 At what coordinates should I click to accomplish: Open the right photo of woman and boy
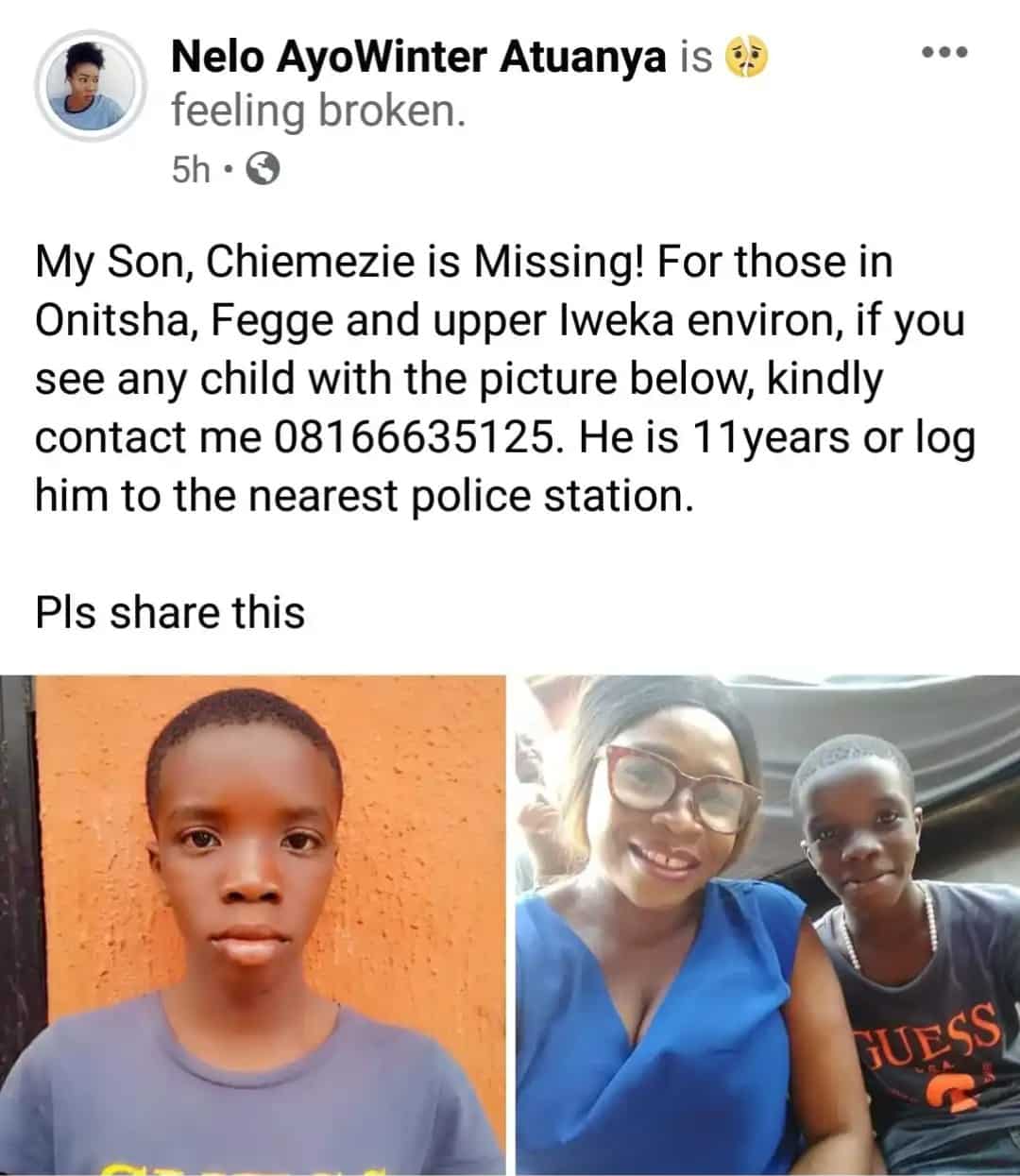coord(767,926)
